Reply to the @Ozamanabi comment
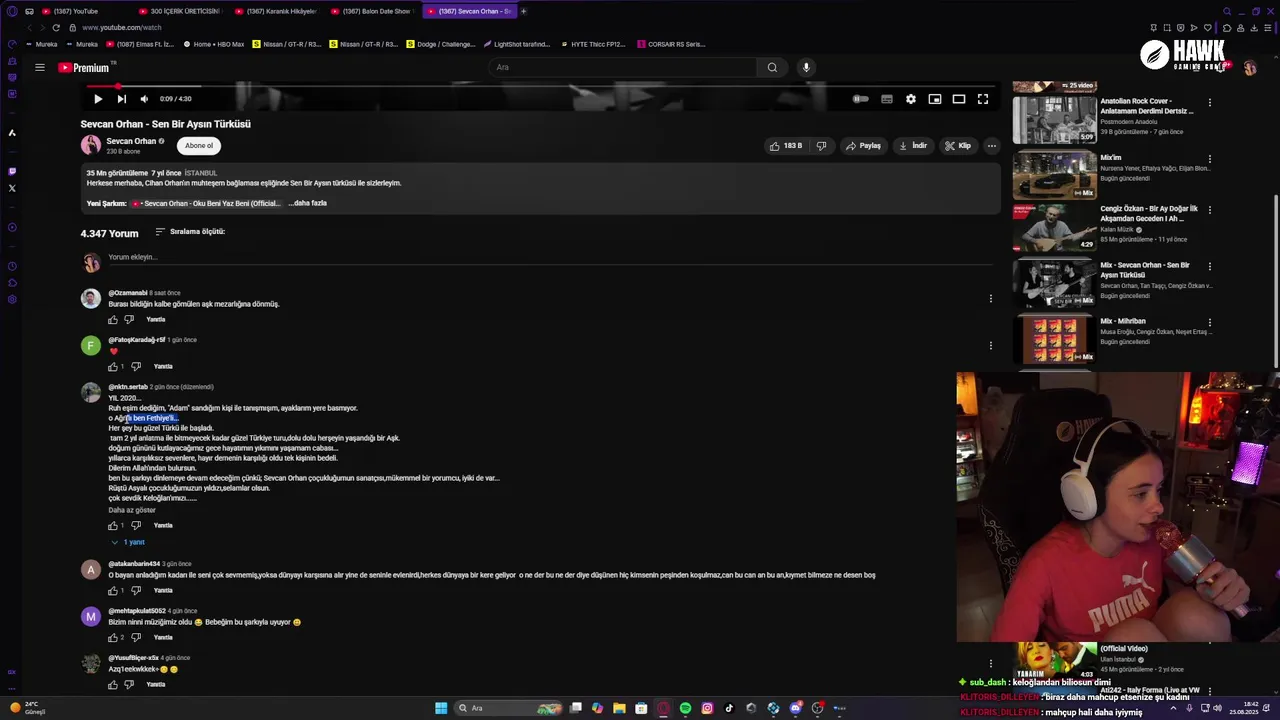The height and width of the screenshot is (720, 1280). tap(156, 320)
